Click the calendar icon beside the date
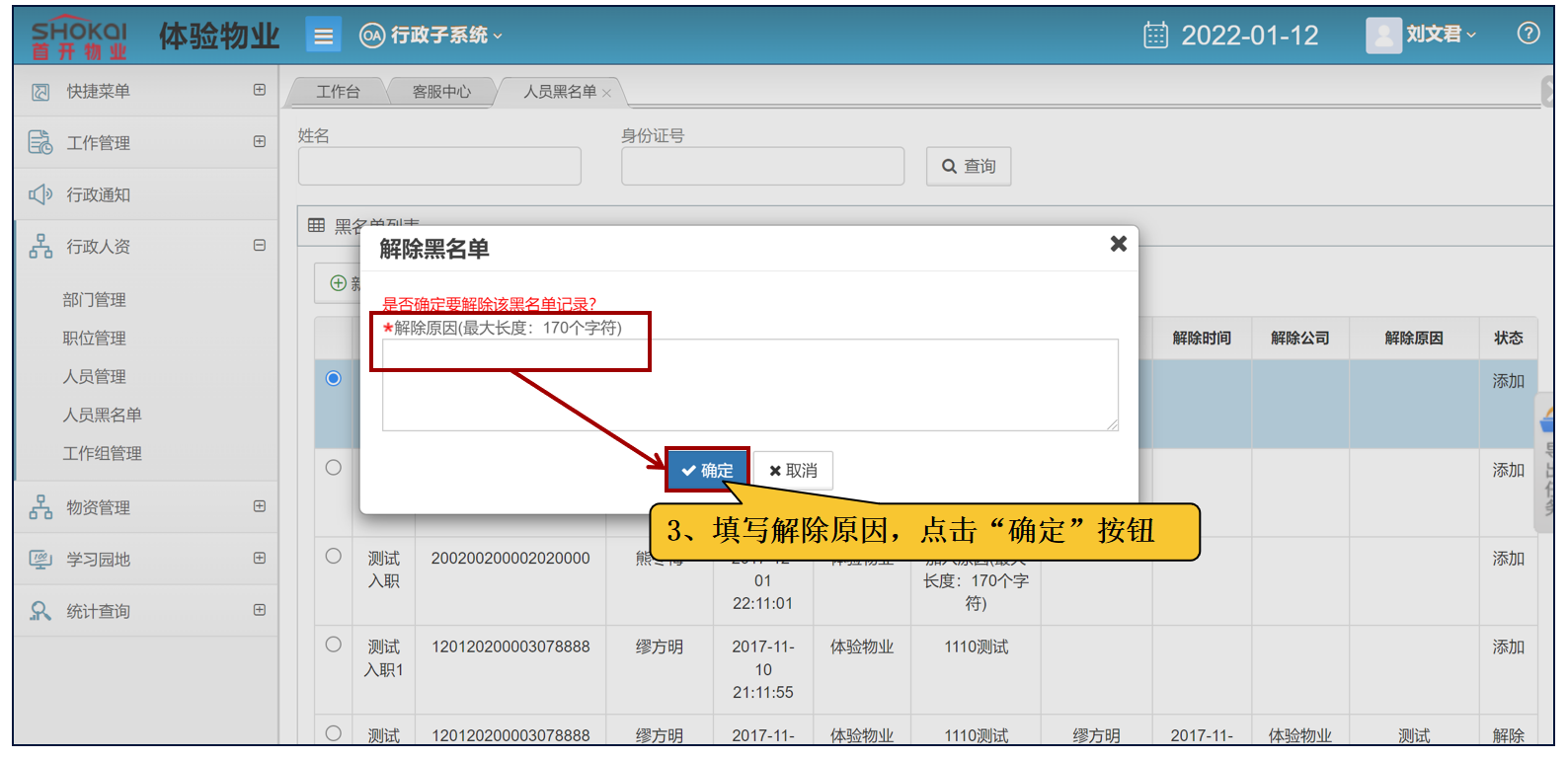The height and width of the screenshot is (759, 1568). [1155, 36]
